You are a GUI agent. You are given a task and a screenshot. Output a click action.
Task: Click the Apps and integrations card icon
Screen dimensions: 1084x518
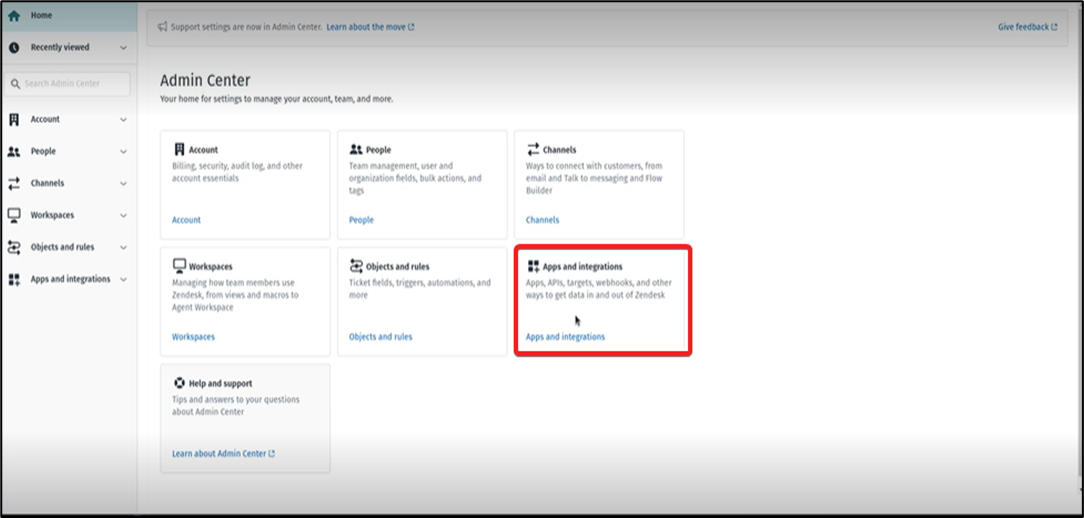533,266
